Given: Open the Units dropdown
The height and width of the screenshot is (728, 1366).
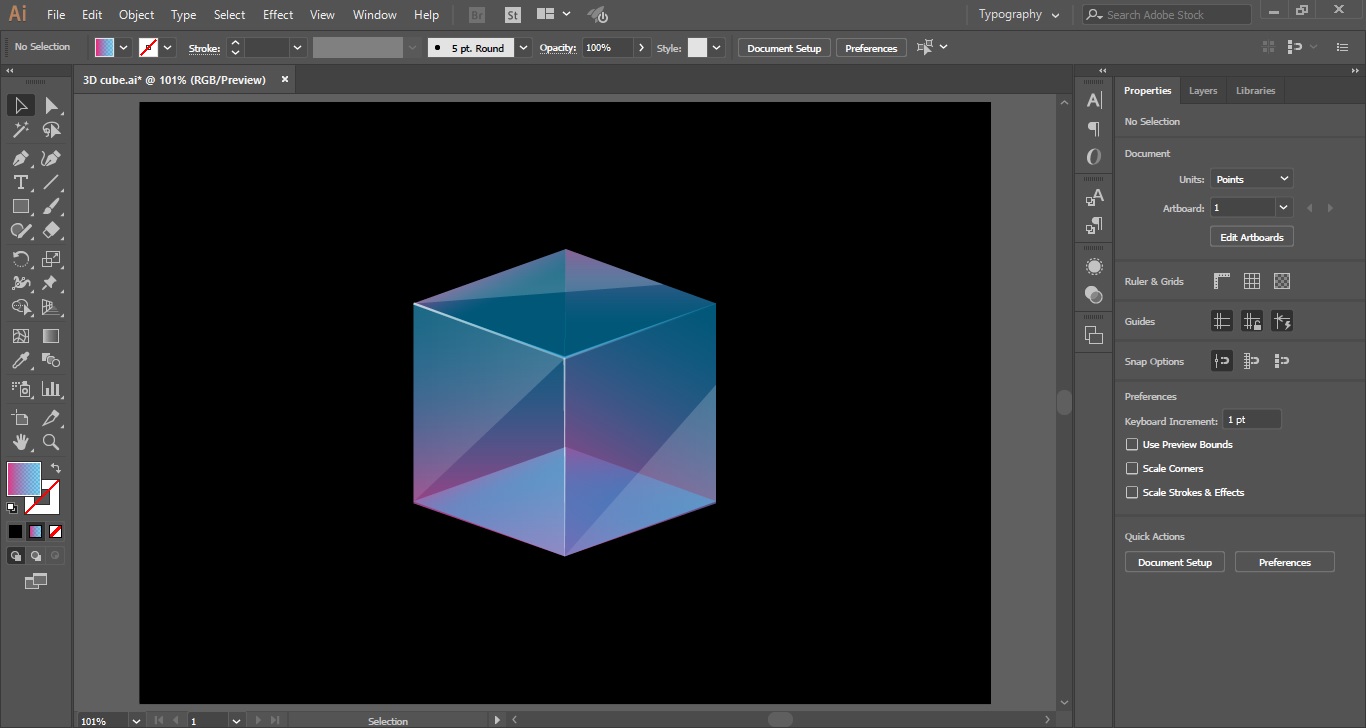Looking at the screenshot, I should pos(1252,179).
